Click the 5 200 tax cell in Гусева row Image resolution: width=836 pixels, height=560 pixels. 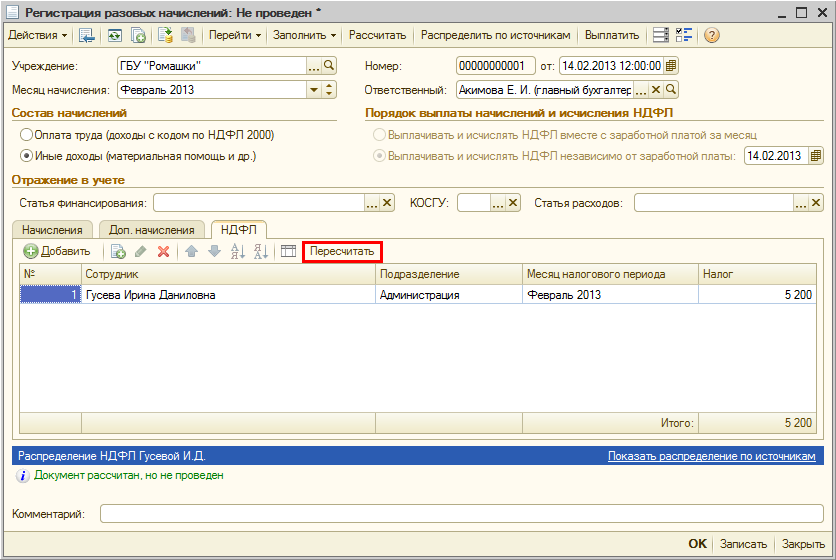[757, 295]
